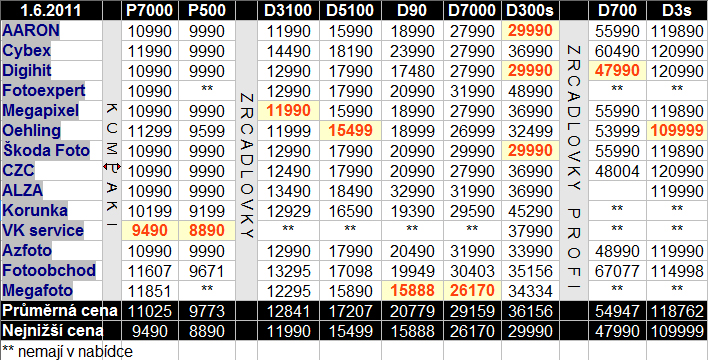The width and height of the screenshot is (708, 360).
Task: Click the vertical ZRCADLOVKY PROFI separator column
Action: click(573, 161)
